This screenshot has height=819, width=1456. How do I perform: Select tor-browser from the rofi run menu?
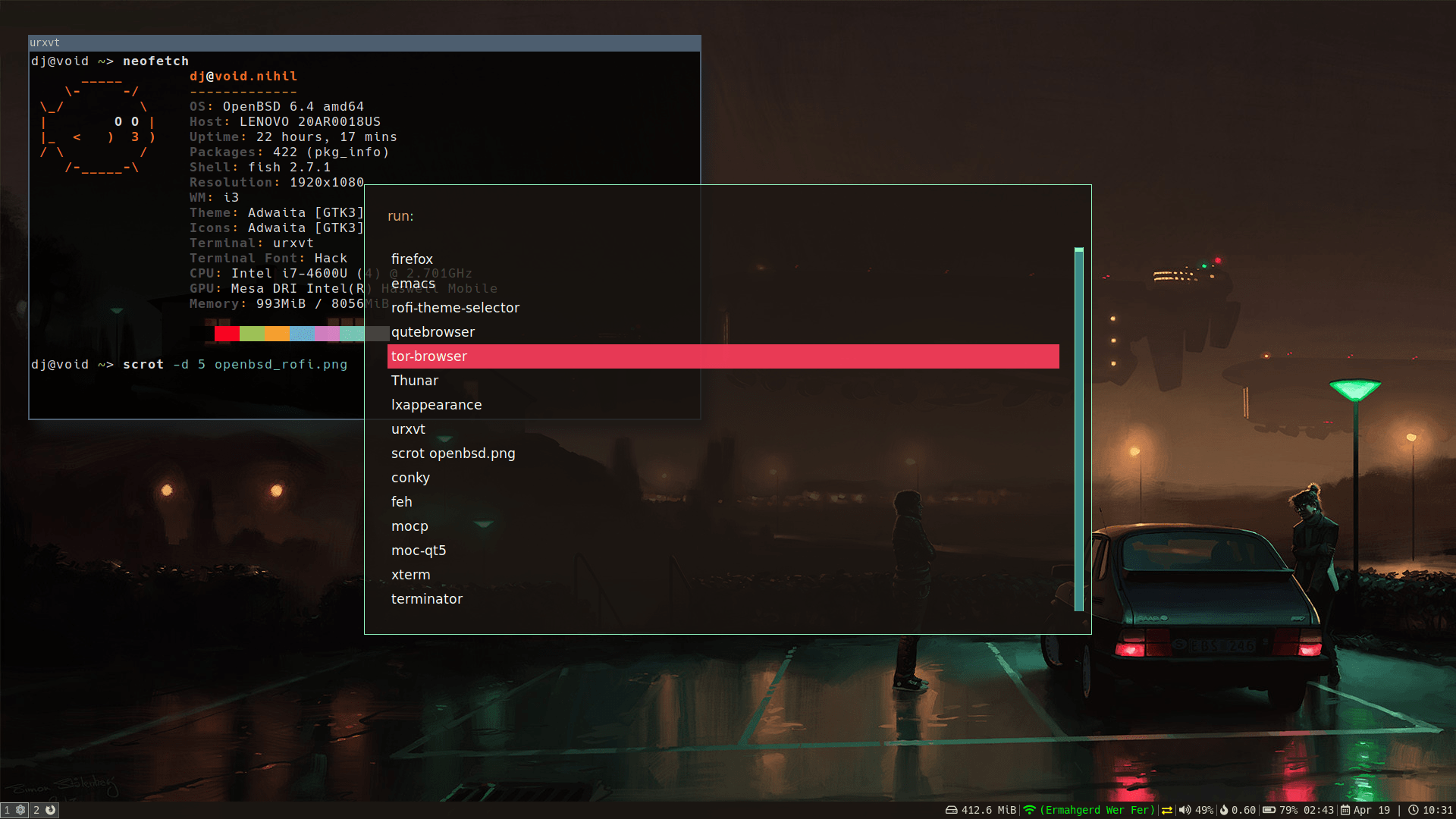[x=429, y=356]
